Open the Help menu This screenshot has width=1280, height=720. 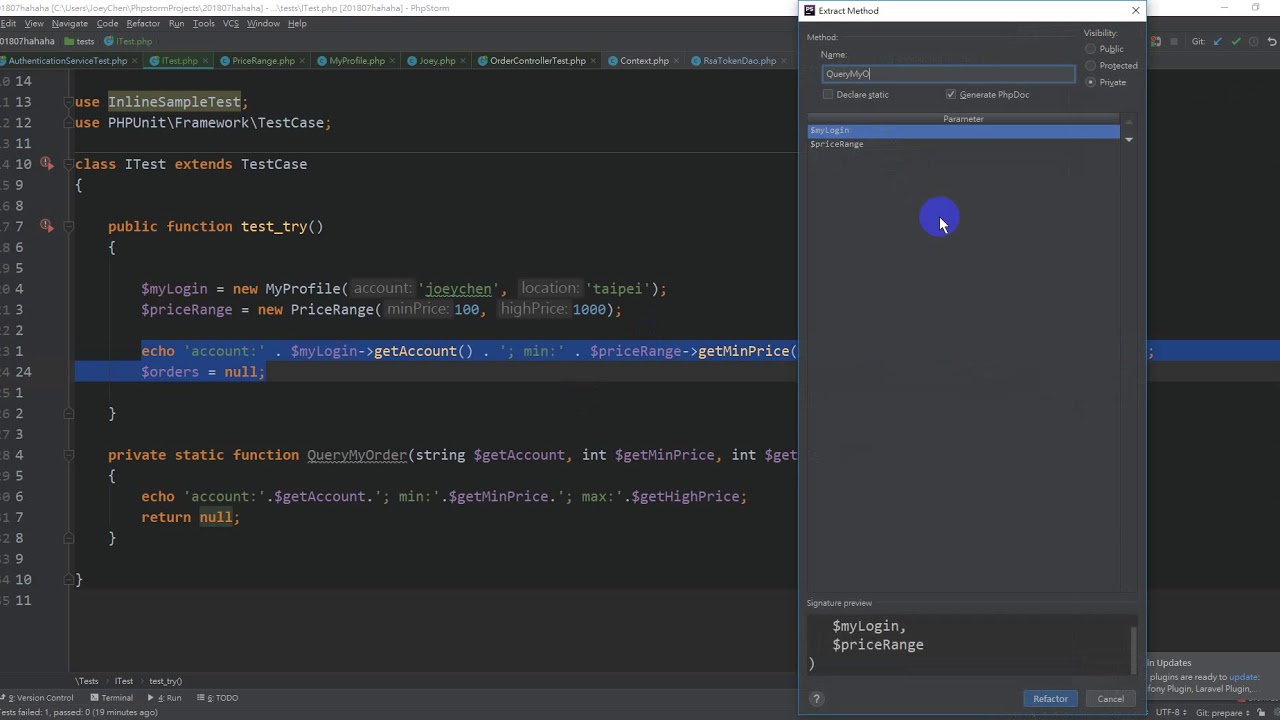pos(297,23)
